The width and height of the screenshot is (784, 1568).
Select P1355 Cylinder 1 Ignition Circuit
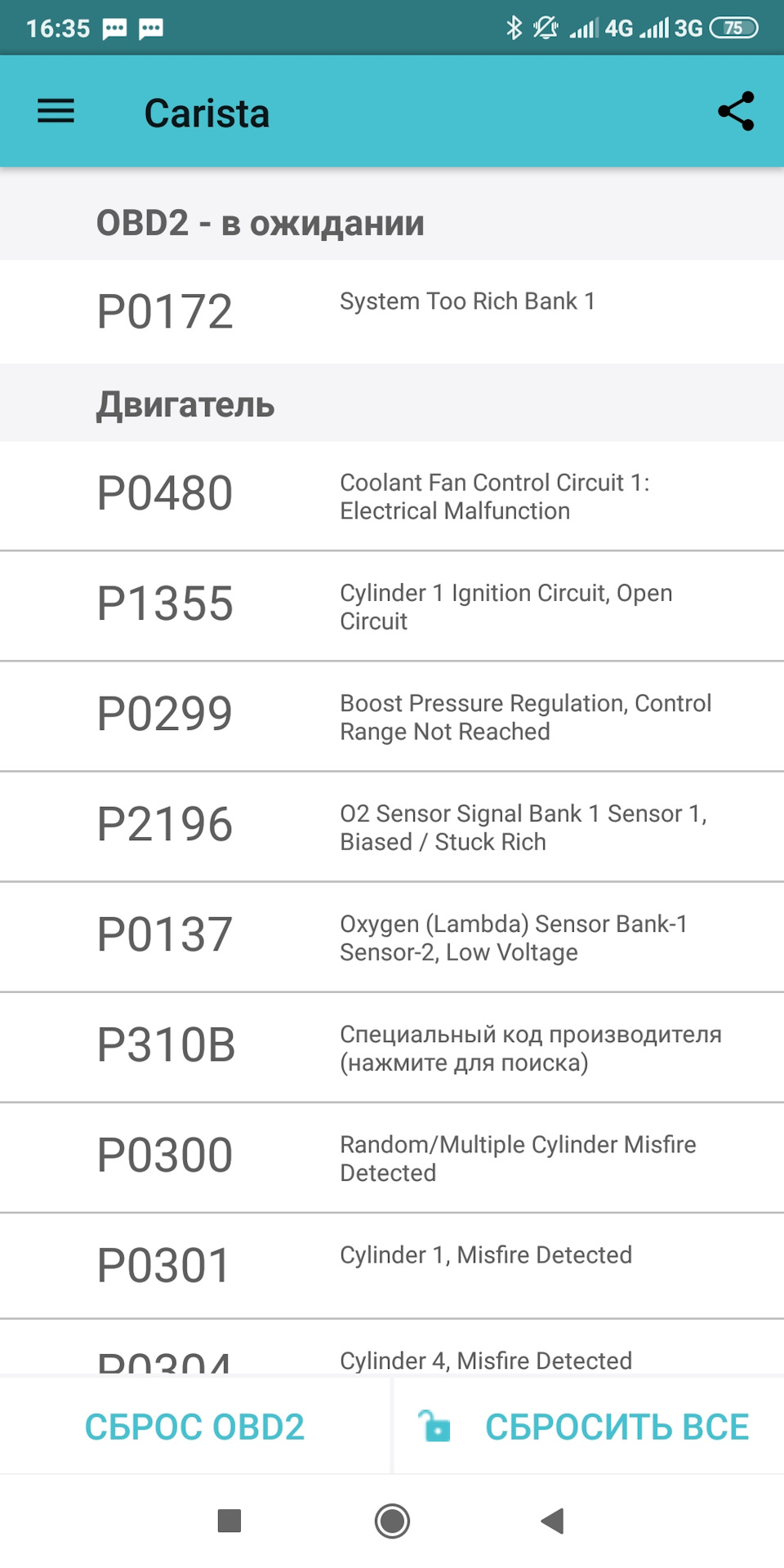[x=392, y=606]
